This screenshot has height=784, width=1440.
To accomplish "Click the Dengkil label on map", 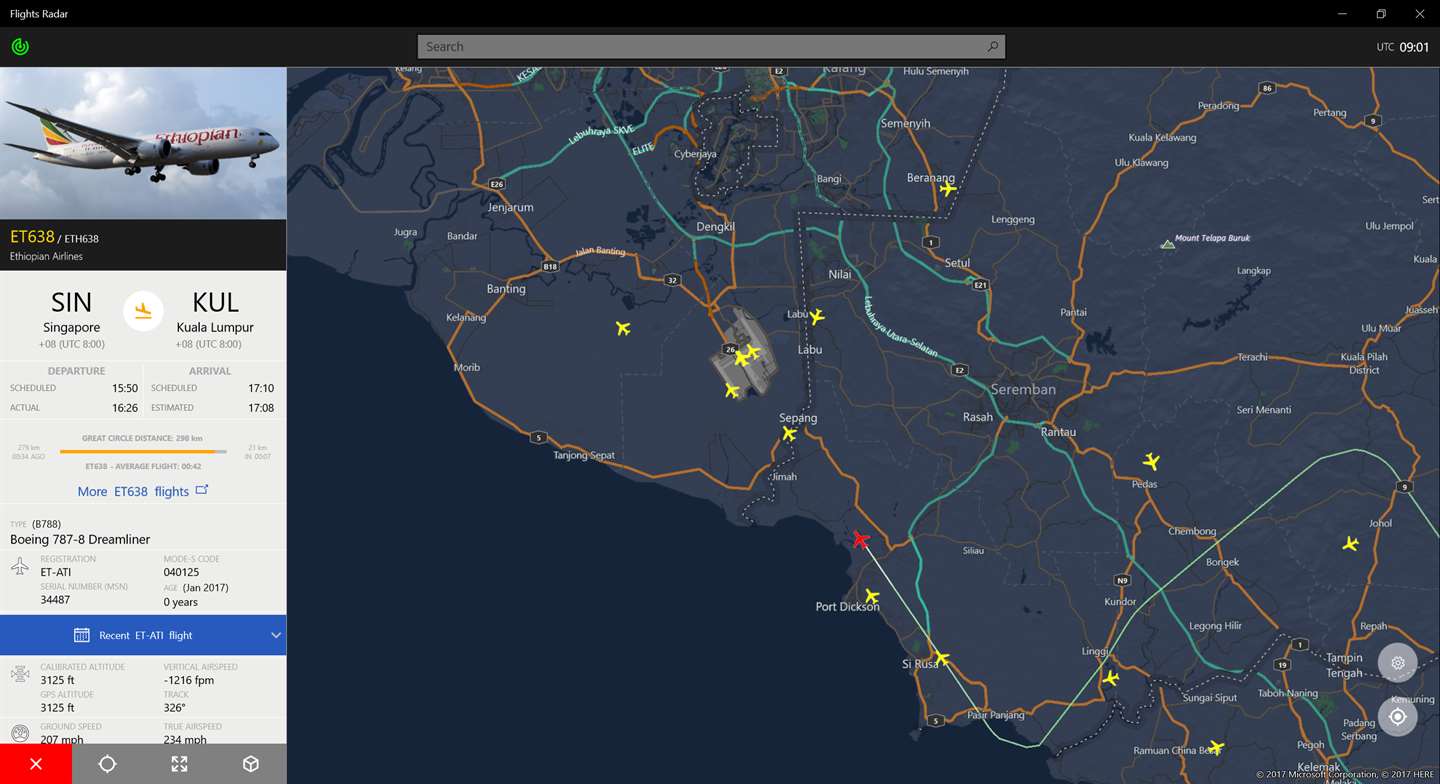I will click(x=715, y=227).
